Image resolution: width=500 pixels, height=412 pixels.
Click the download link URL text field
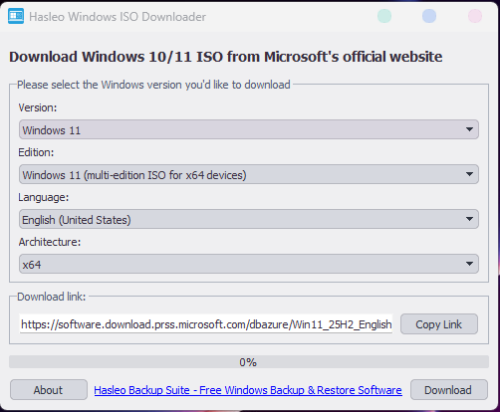click(206, 324)
